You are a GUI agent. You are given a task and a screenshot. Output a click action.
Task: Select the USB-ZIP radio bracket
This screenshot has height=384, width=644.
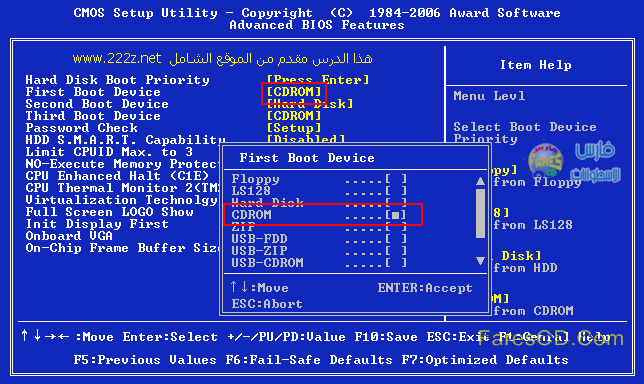[396, 251]
